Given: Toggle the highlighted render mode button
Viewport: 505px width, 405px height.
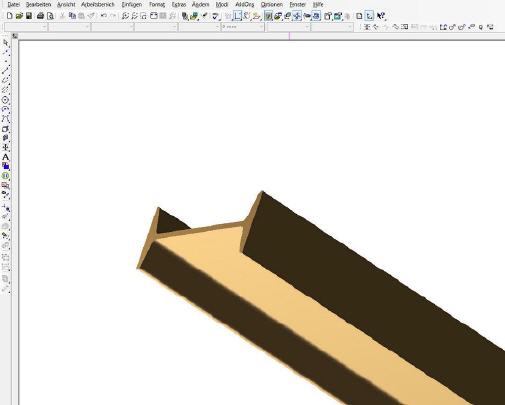Looking at the screenshot, I should 268,16.
